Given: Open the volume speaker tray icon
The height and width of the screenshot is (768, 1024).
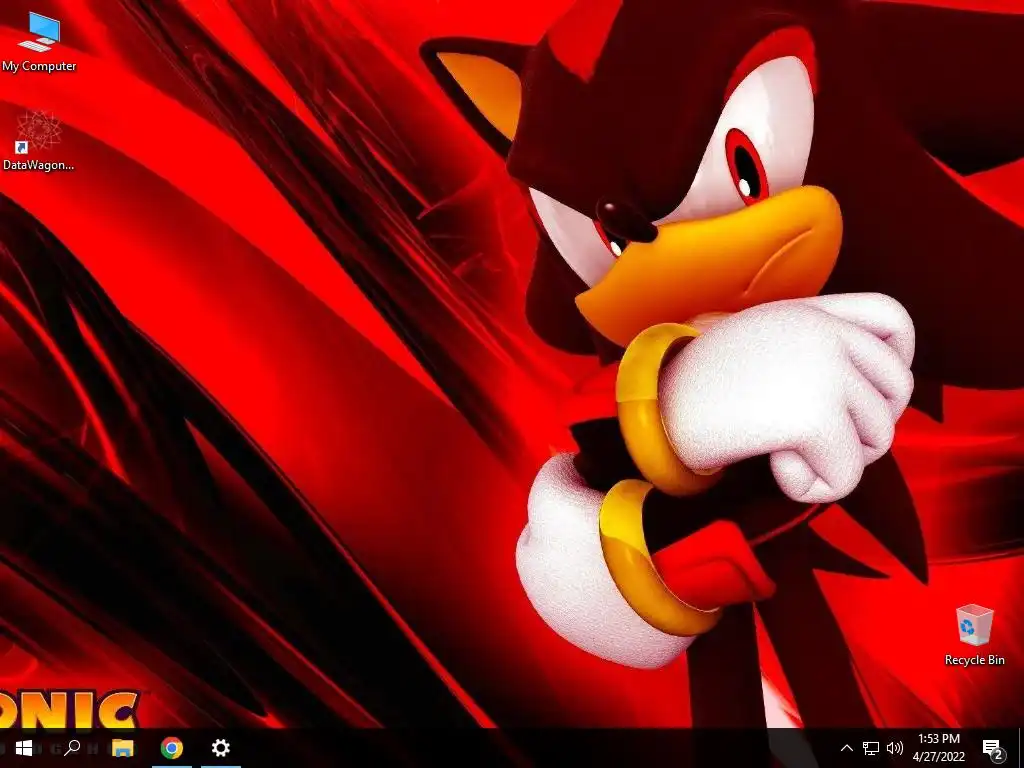Looking at the screenshot, I should pos(895,748).
